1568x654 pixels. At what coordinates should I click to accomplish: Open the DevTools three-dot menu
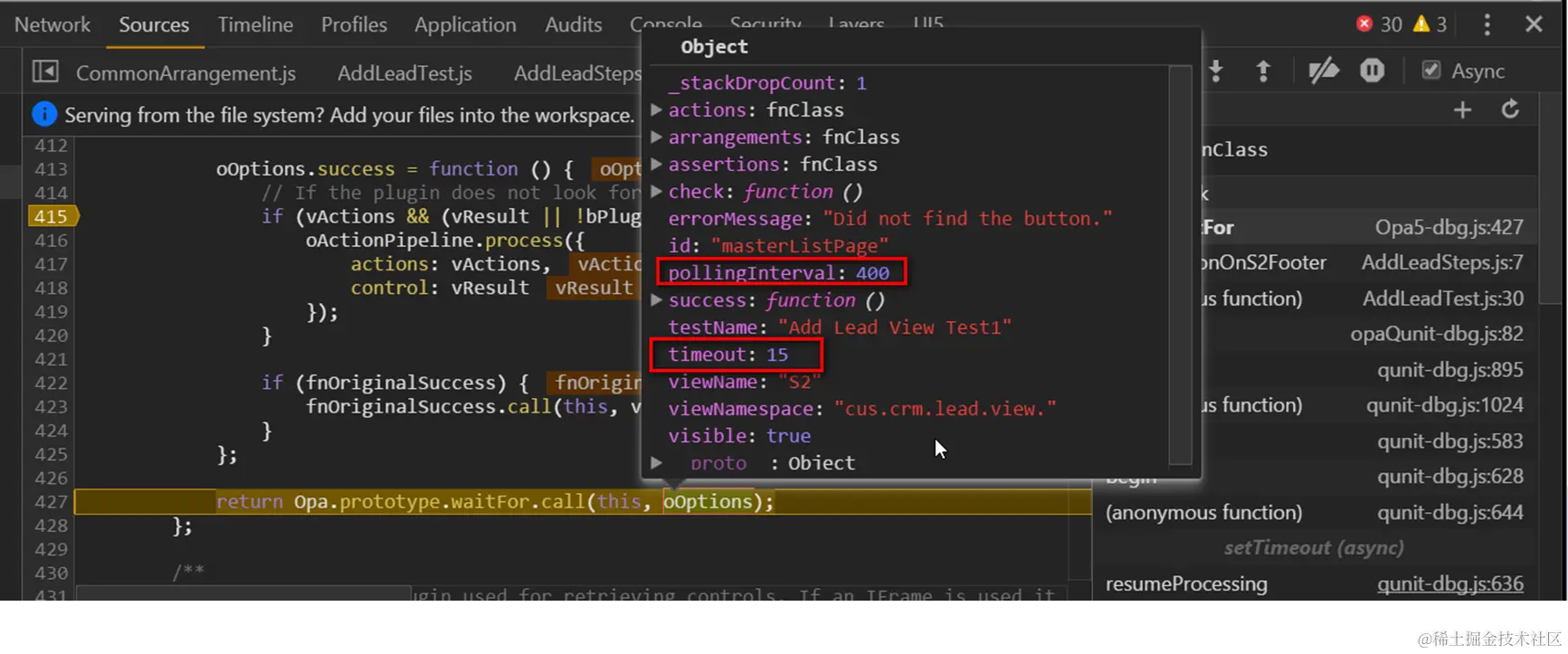pos(1487,24)
